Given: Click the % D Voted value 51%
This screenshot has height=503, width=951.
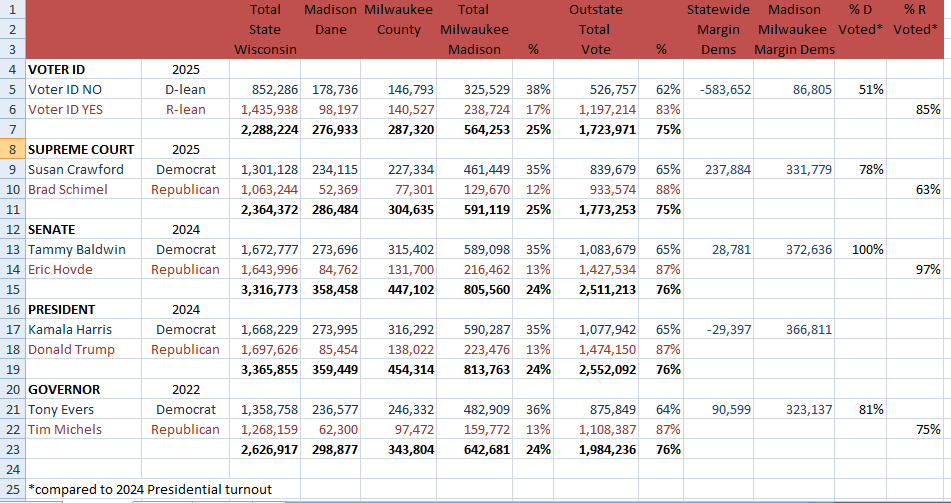Looking at the screenshot, I should pyautogui.click(x=861, y=89).
